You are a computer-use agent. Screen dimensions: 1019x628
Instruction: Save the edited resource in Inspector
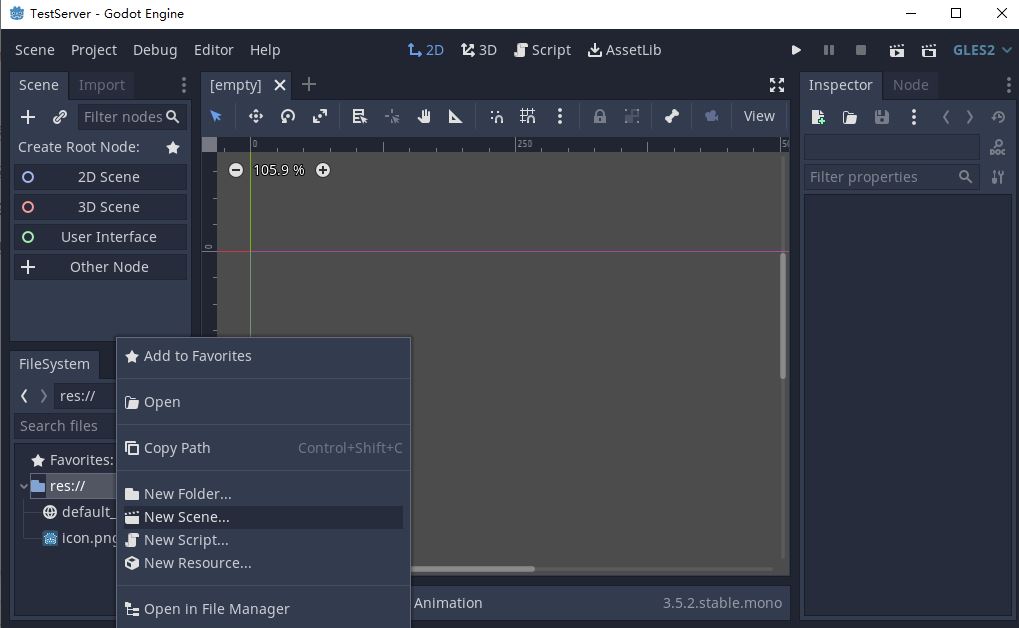pyautogui.click(x=882, y=117)
